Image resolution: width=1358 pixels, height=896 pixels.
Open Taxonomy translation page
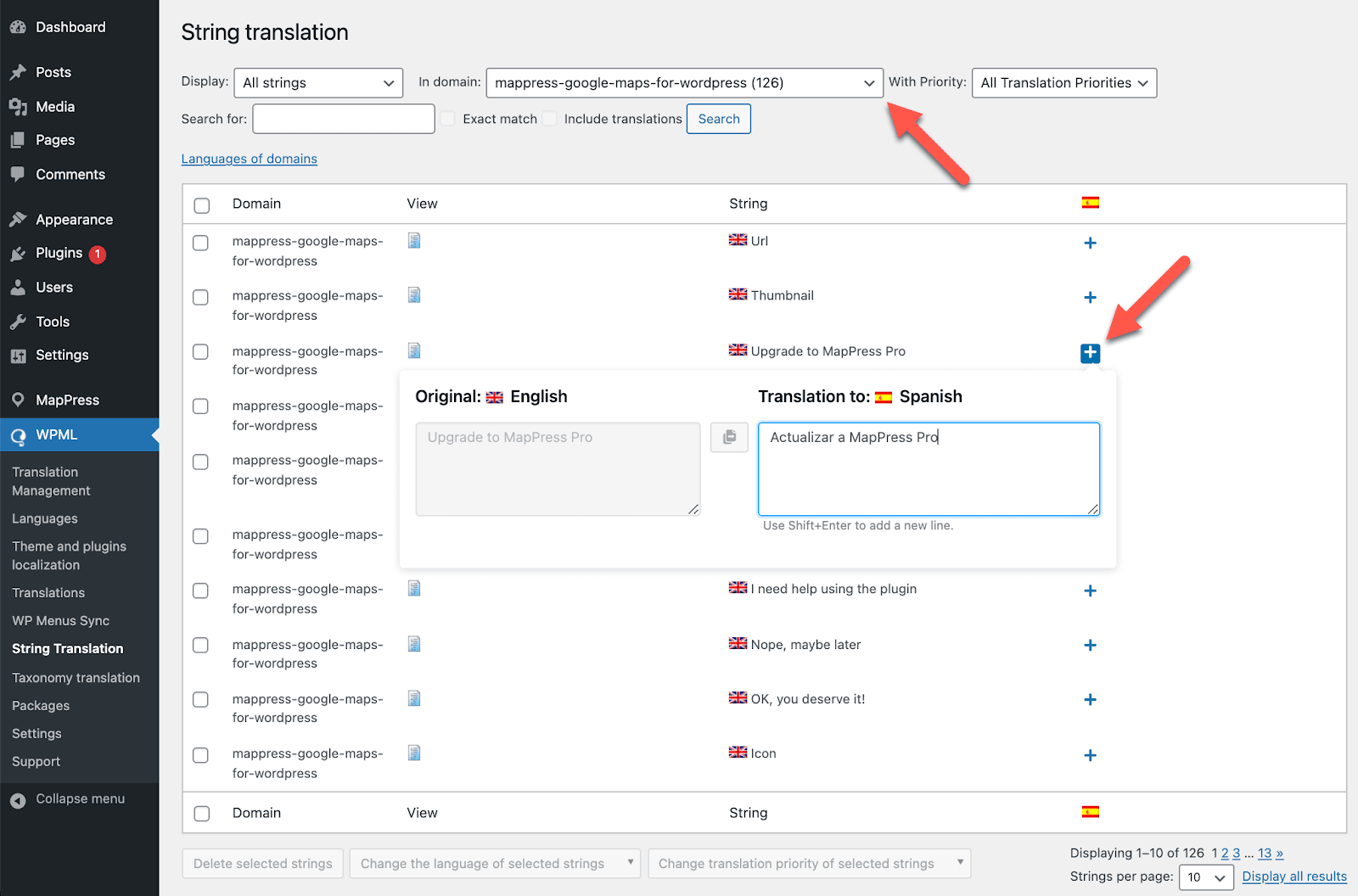coord(76,677)
